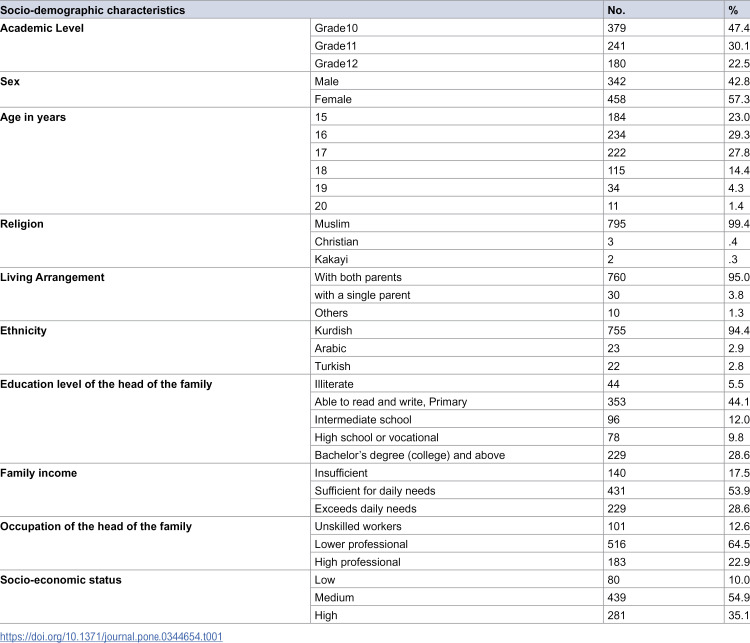The height and width of the screenshot is (643, 750).
Task: Select 'Education level of the head of the family'
Action: pyautogui.click(x=106, y=384)
